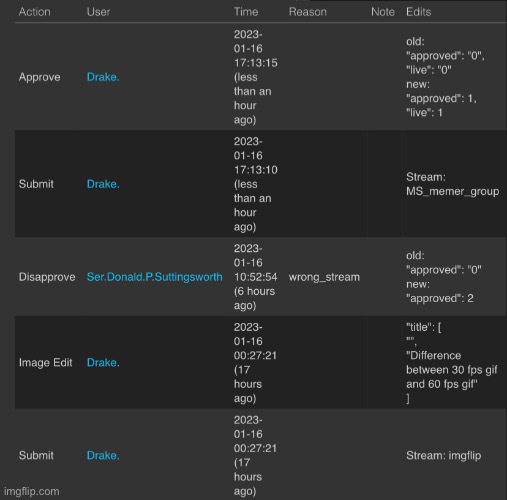This screenshot has width=507, height=500.
Task: Click the Time column header
Action: click(x=246, y=12)
